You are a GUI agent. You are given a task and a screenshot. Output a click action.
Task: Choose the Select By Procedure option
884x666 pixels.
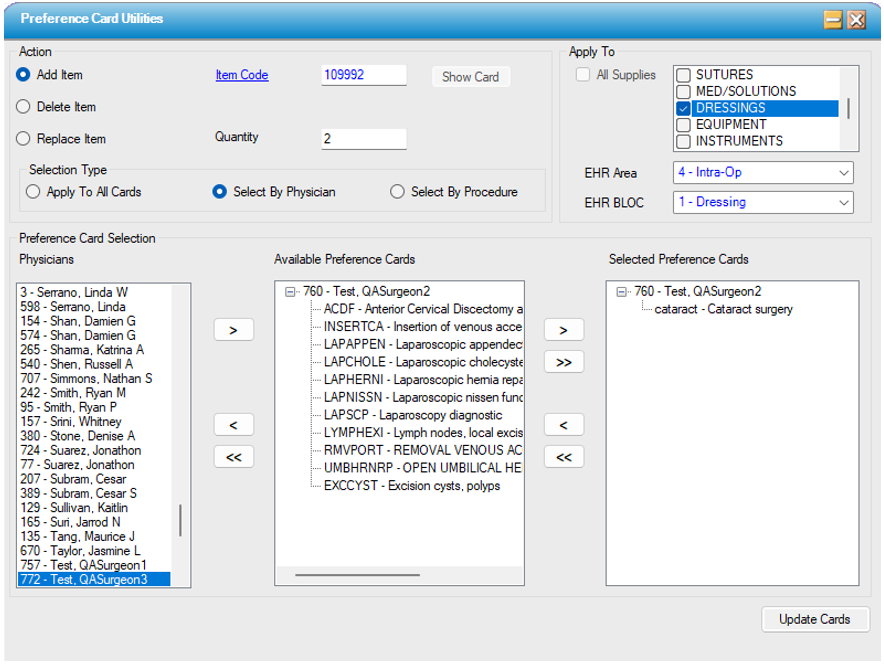click(x=397, y=192)
